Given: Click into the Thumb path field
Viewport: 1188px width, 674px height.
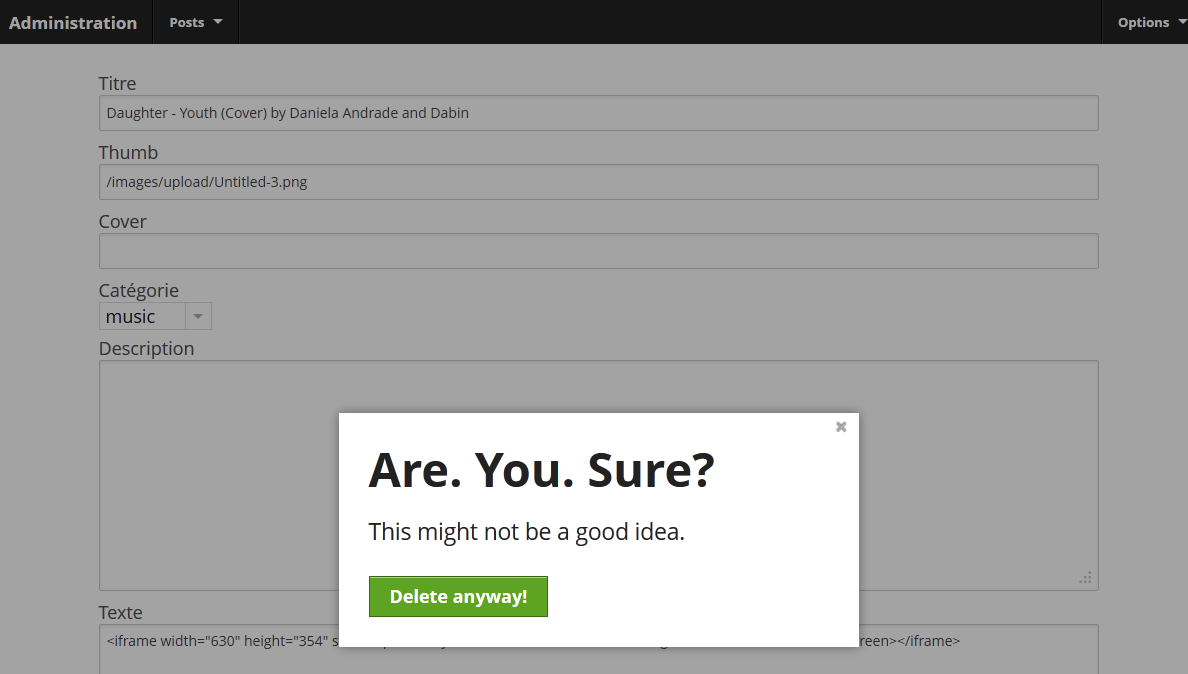Looking at the screenshot, I should tap(598, 182).
